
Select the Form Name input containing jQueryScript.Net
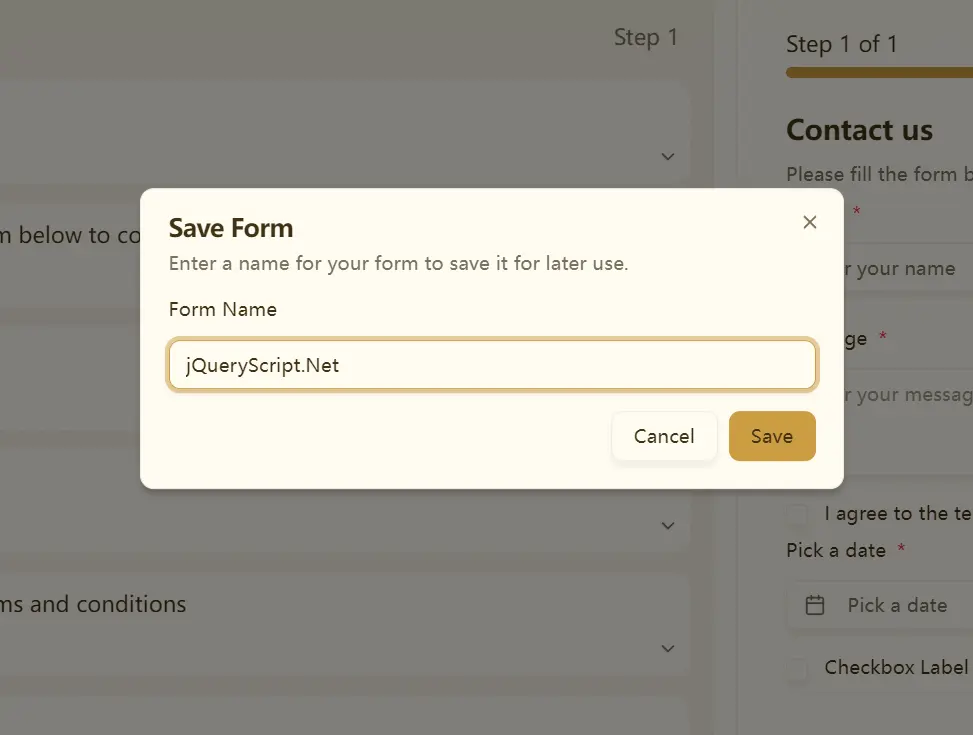click(x=492, y=364)
